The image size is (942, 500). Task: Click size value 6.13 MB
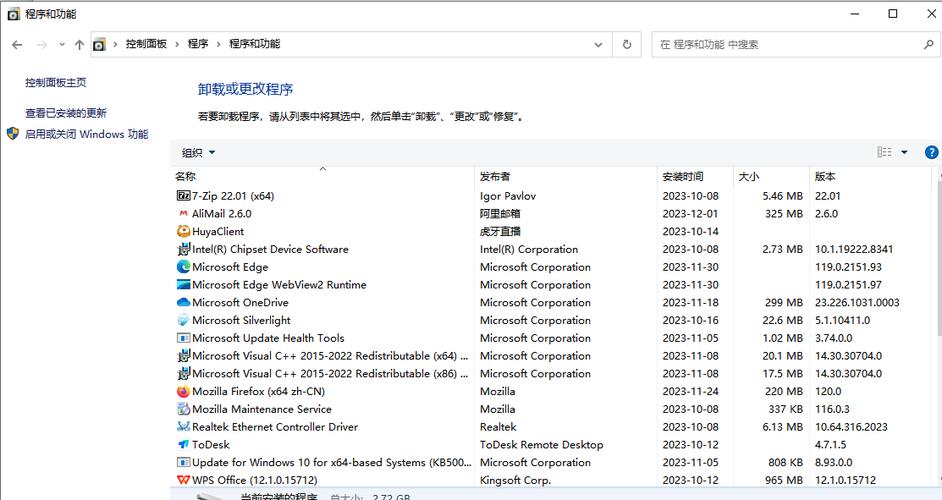click(x=783, y=427)
